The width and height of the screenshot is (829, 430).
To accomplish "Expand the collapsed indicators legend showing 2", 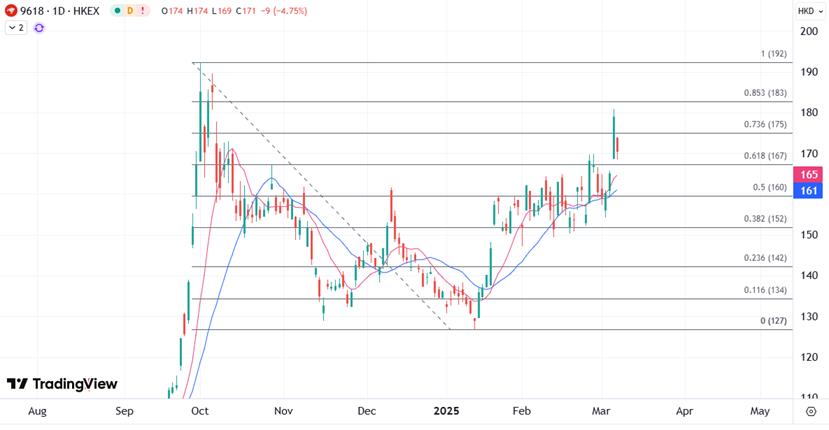I will [x=15, y=28].
